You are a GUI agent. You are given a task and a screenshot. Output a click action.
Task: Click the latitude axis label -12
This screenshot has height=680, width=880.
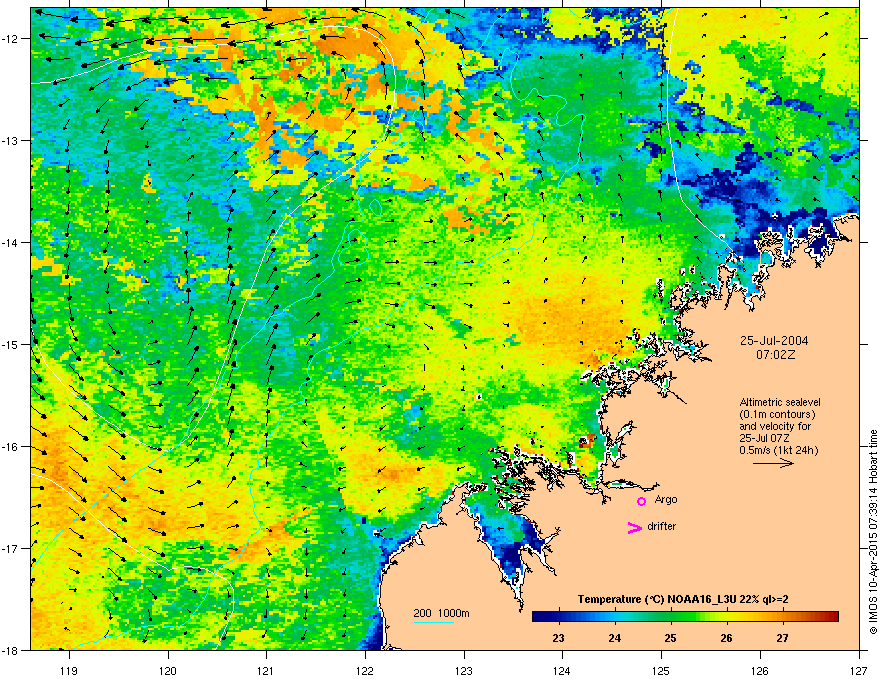(11, 38)
